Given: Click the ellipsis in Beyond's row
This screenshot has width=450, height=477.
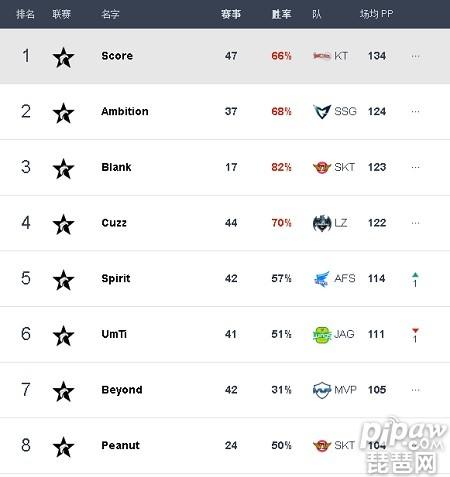Looking at the screenshot, I should (x=415, y=390).
